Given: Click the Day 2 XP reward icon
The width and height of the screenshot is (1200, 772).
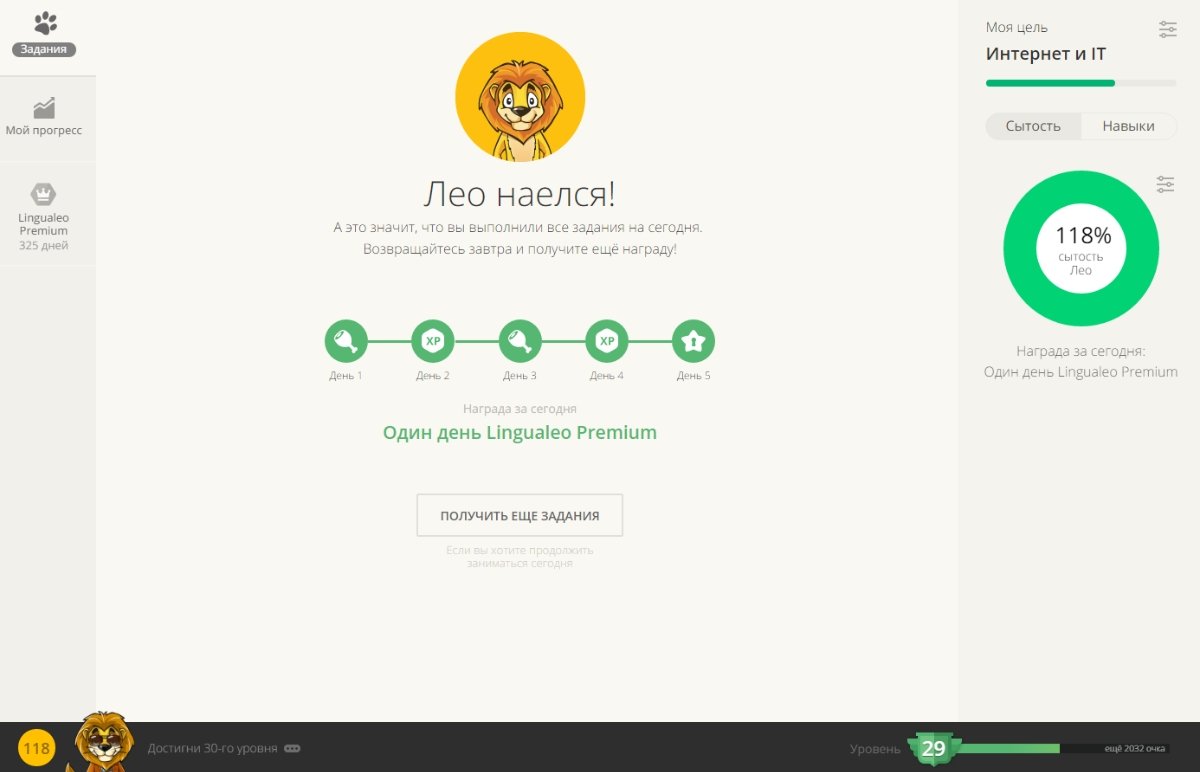Looking at the screenshot, I should 433,341.
